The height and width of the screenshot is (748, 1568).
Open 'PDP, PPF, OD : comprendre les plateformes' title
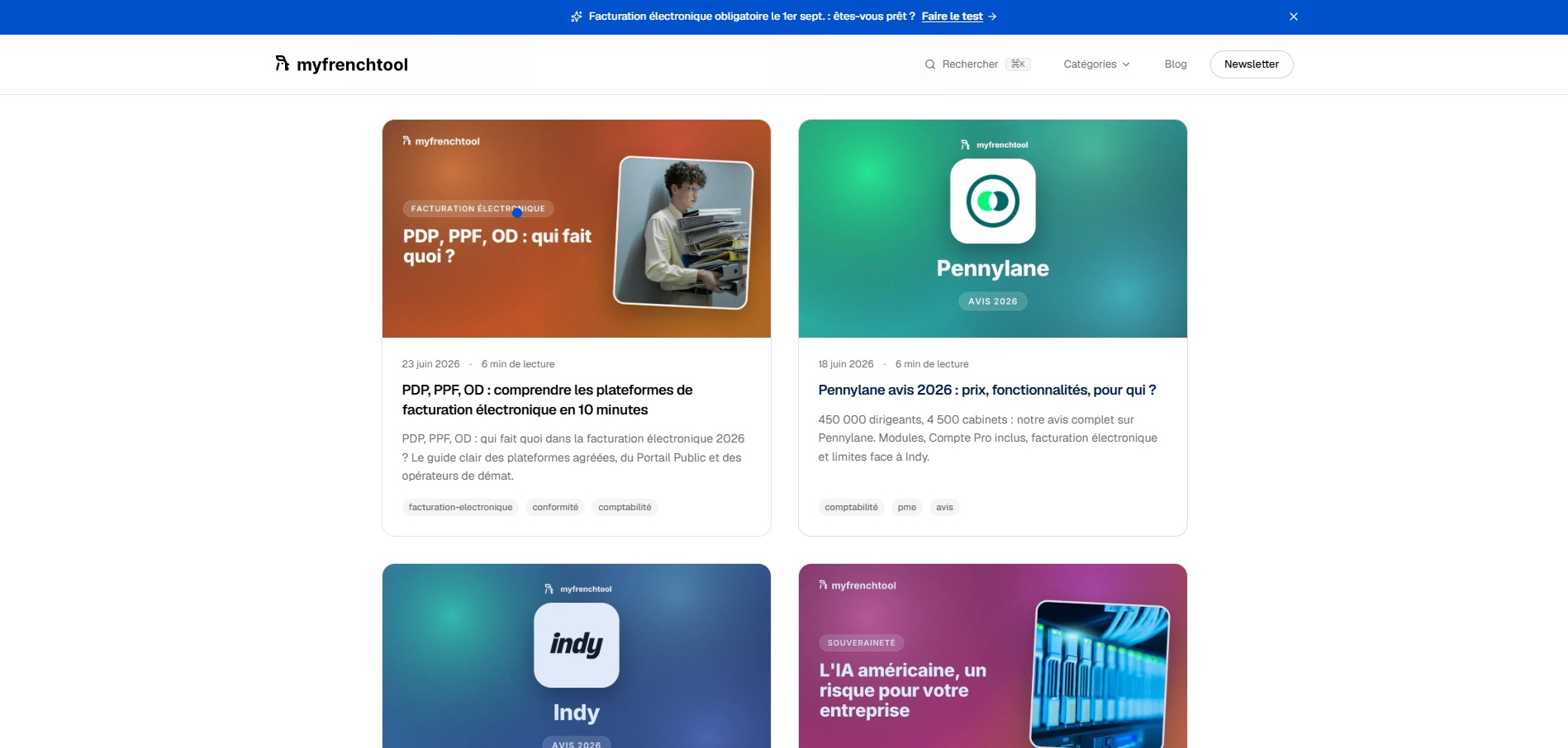(547, 400)
